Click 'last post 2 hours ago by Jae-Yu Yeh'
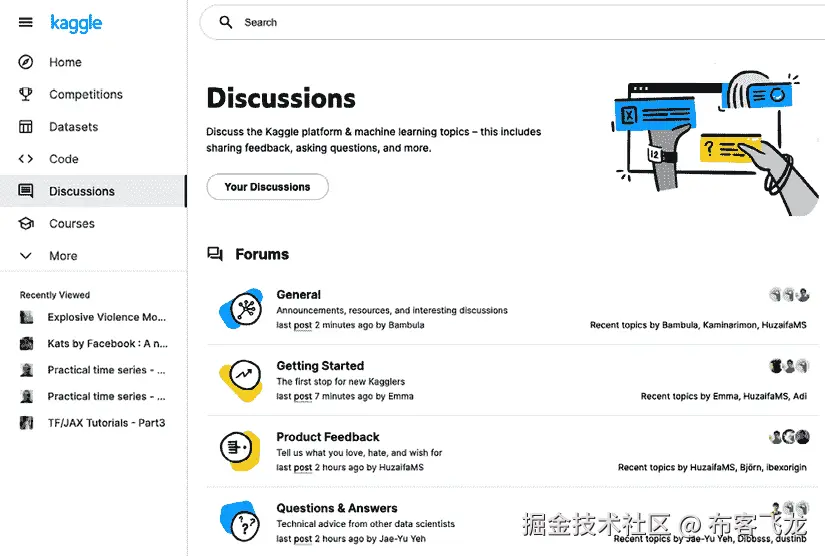 pyautogui.click(x=351, y=539)
